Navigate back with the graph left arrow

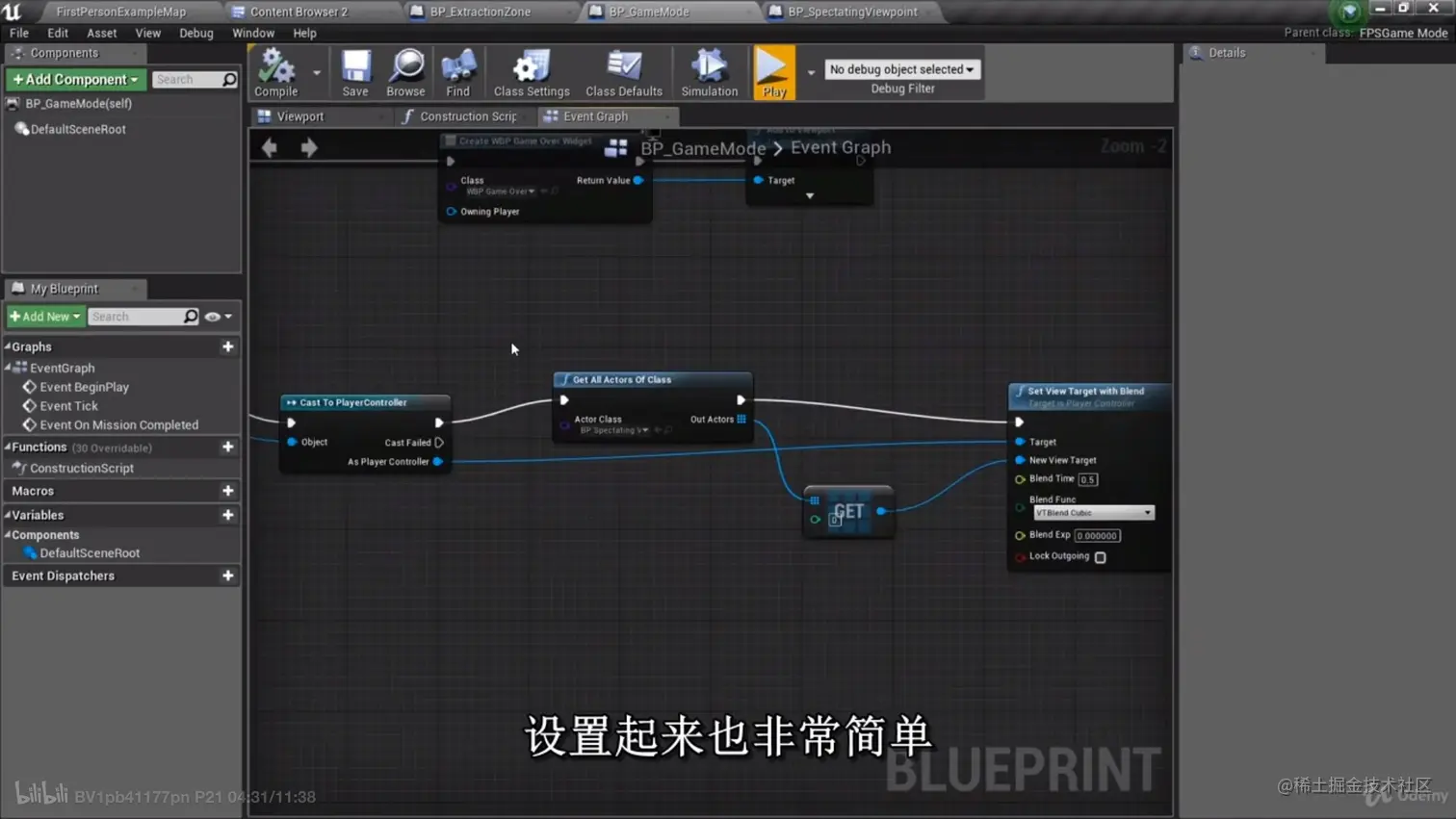(x=270, y=147)
